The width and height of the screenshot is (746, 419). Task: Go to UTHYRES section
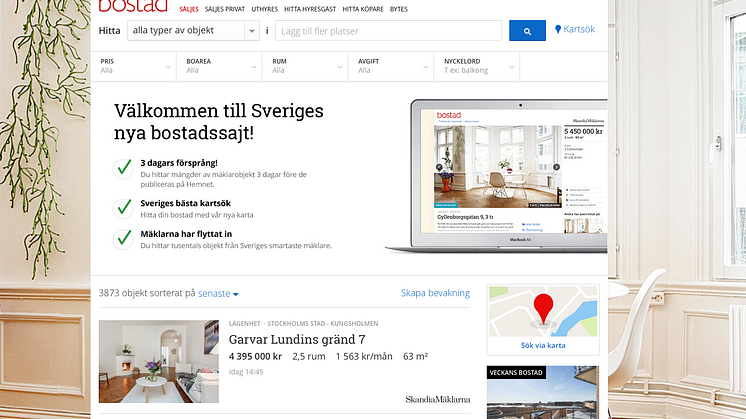pos(265,9)
